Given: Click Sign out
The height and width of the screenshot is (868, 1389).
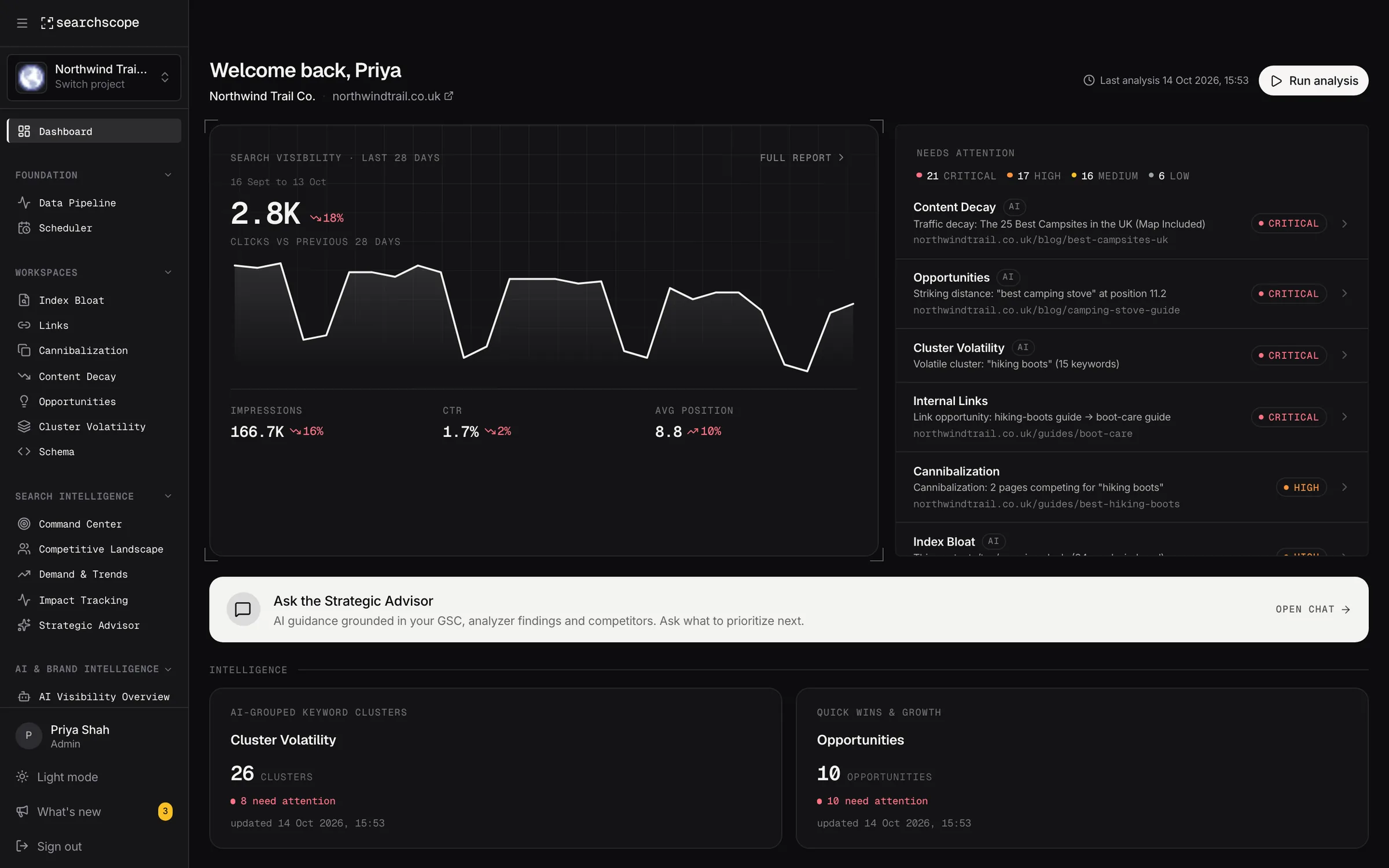Looking at the screenshot, I should click(x=94, y=846).
